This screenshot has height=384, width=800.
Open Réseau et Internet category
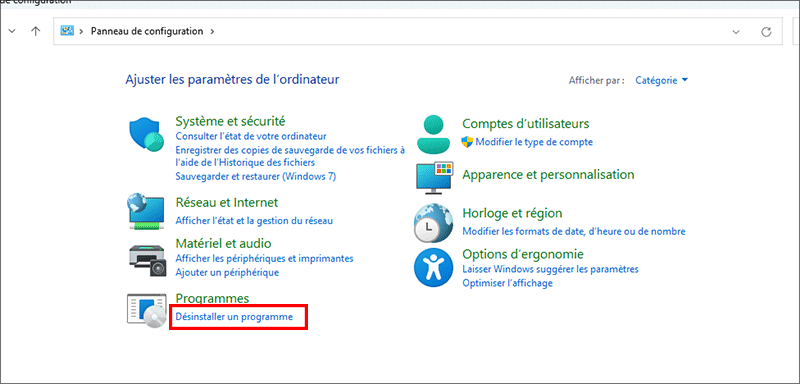click(227, 202)
